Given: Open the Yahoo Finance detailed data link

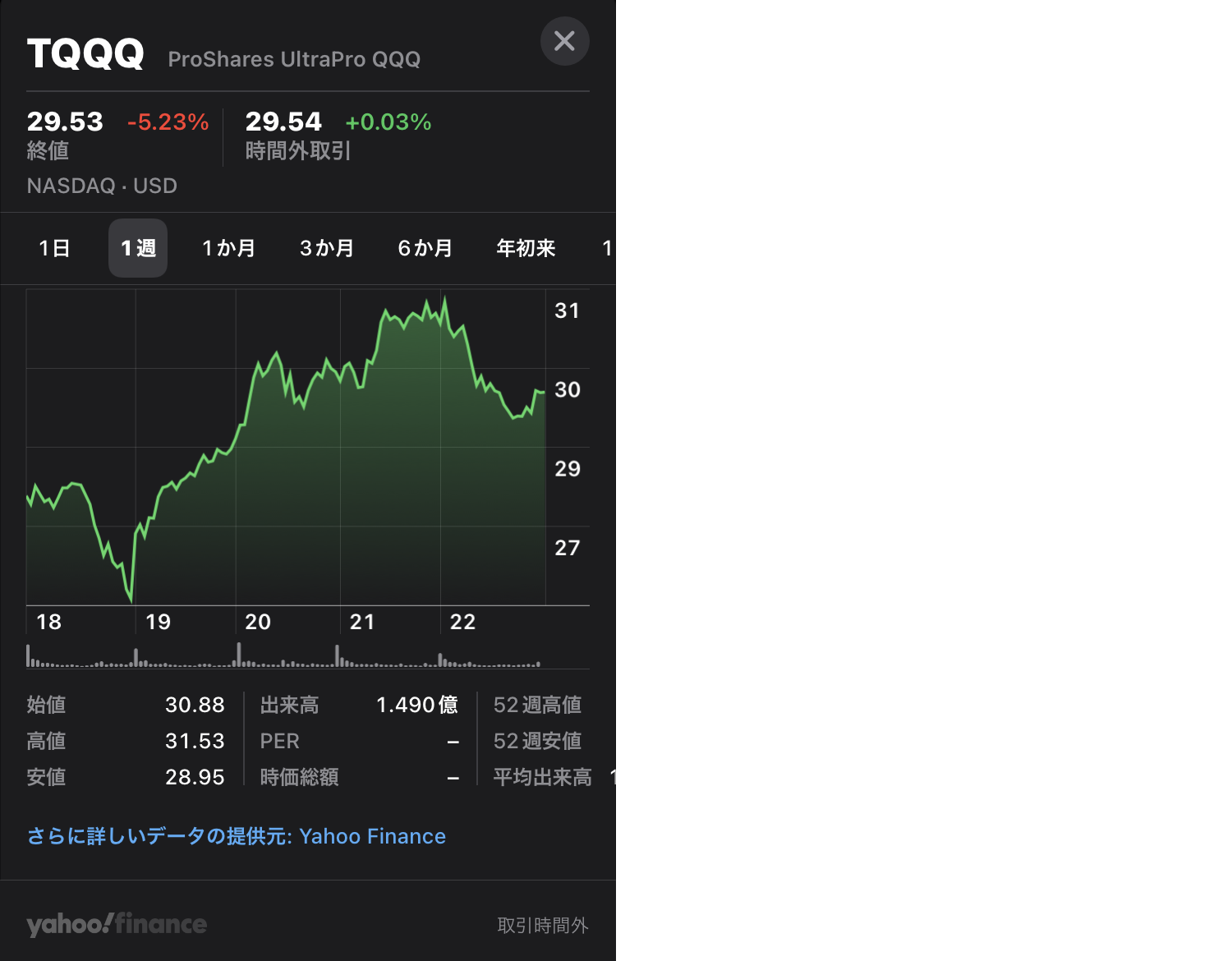Looking at the screenshot, I should pyautogui.click(x=236, y=835).
